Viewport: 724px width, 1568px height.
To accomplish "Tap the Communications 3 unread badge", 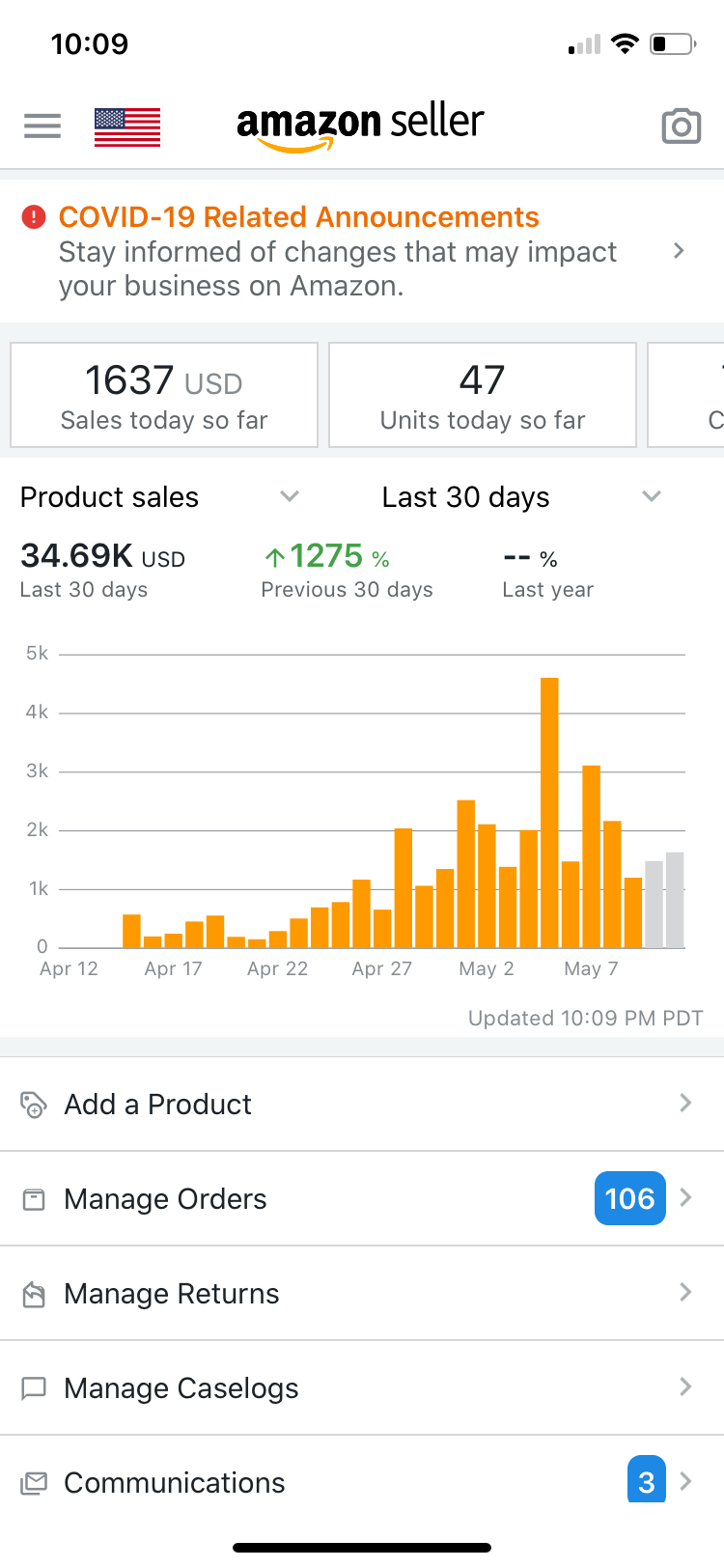I will 646,1481.
